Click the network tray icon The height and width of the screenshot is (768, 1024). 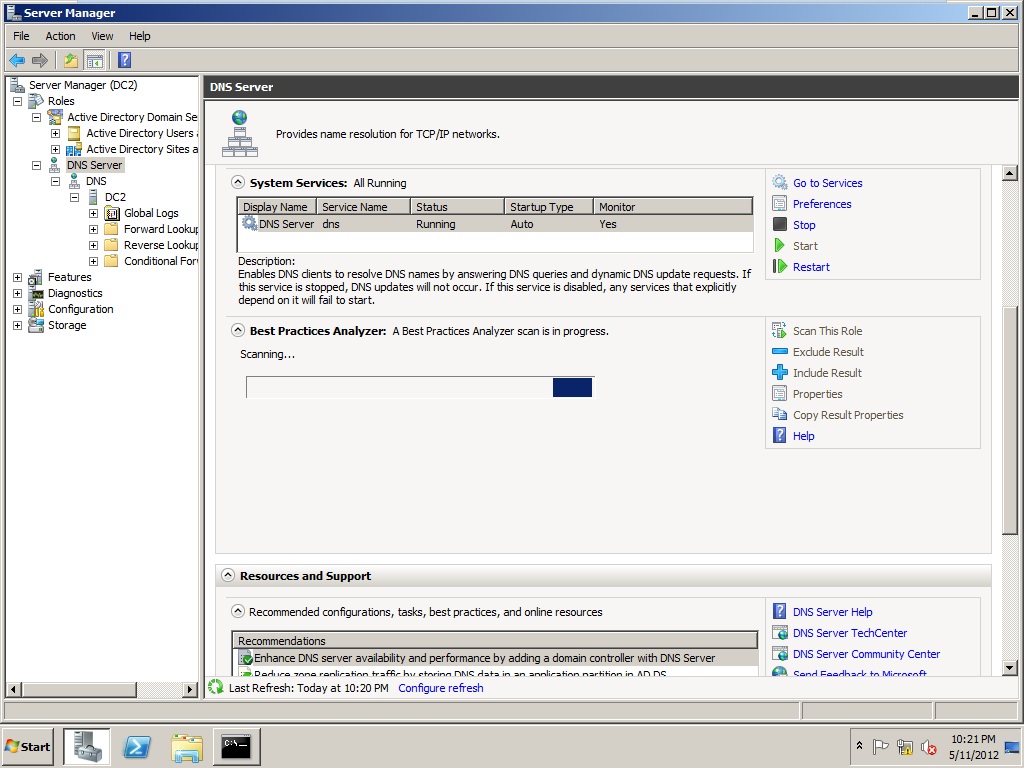[904, 746]
